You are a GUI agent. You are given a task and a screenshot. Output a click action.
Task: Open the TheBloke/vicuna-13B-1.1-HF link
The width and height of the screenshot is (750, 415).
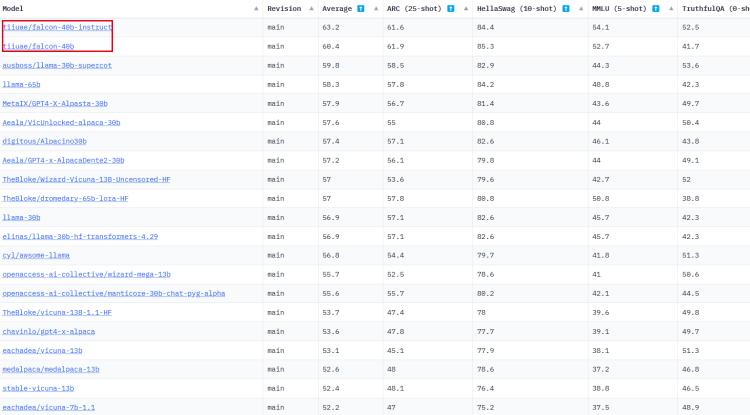pyautogui.click(x=57, y=312)
